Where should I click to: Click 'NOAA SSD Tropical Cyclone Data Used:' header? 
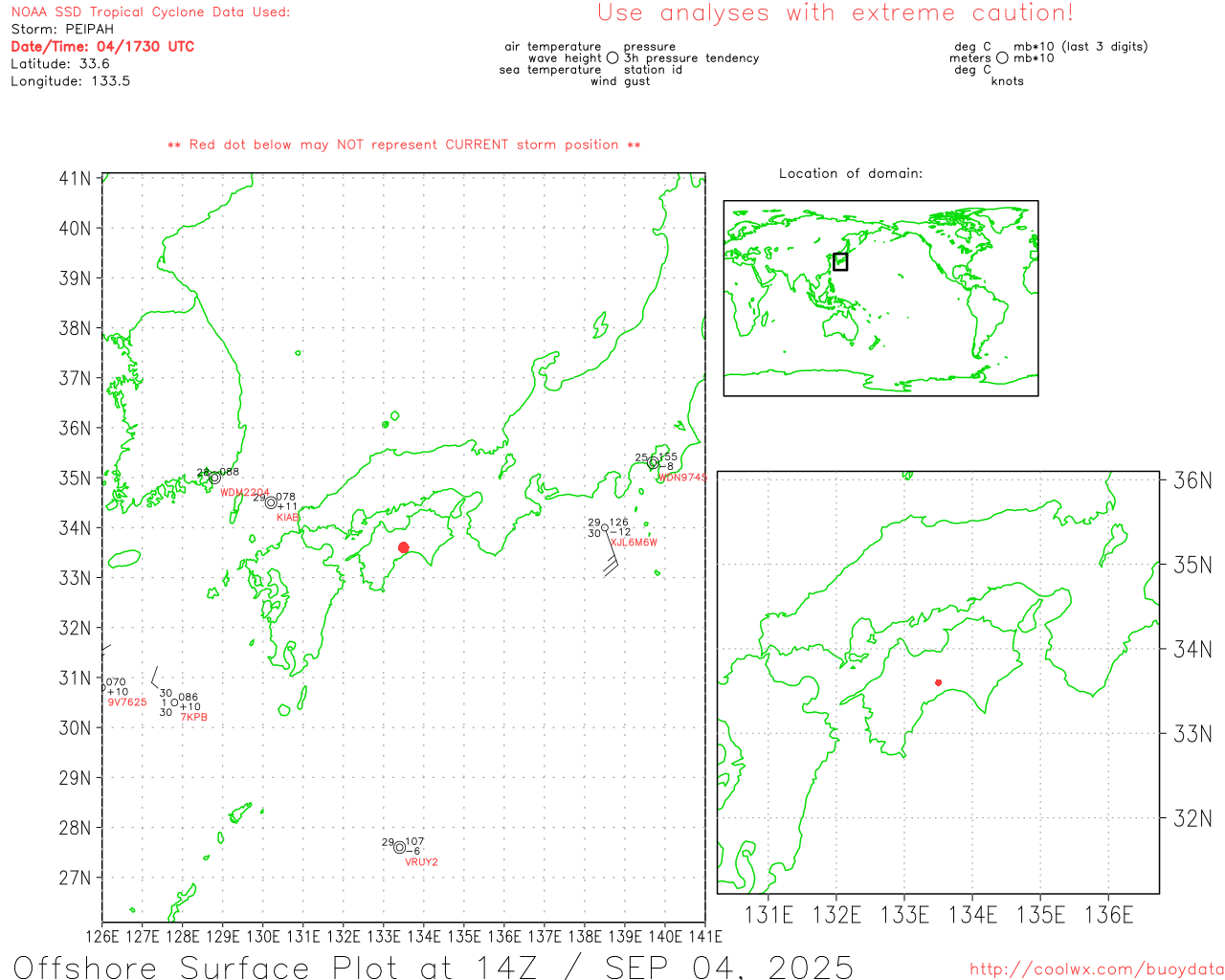[150, 12]
